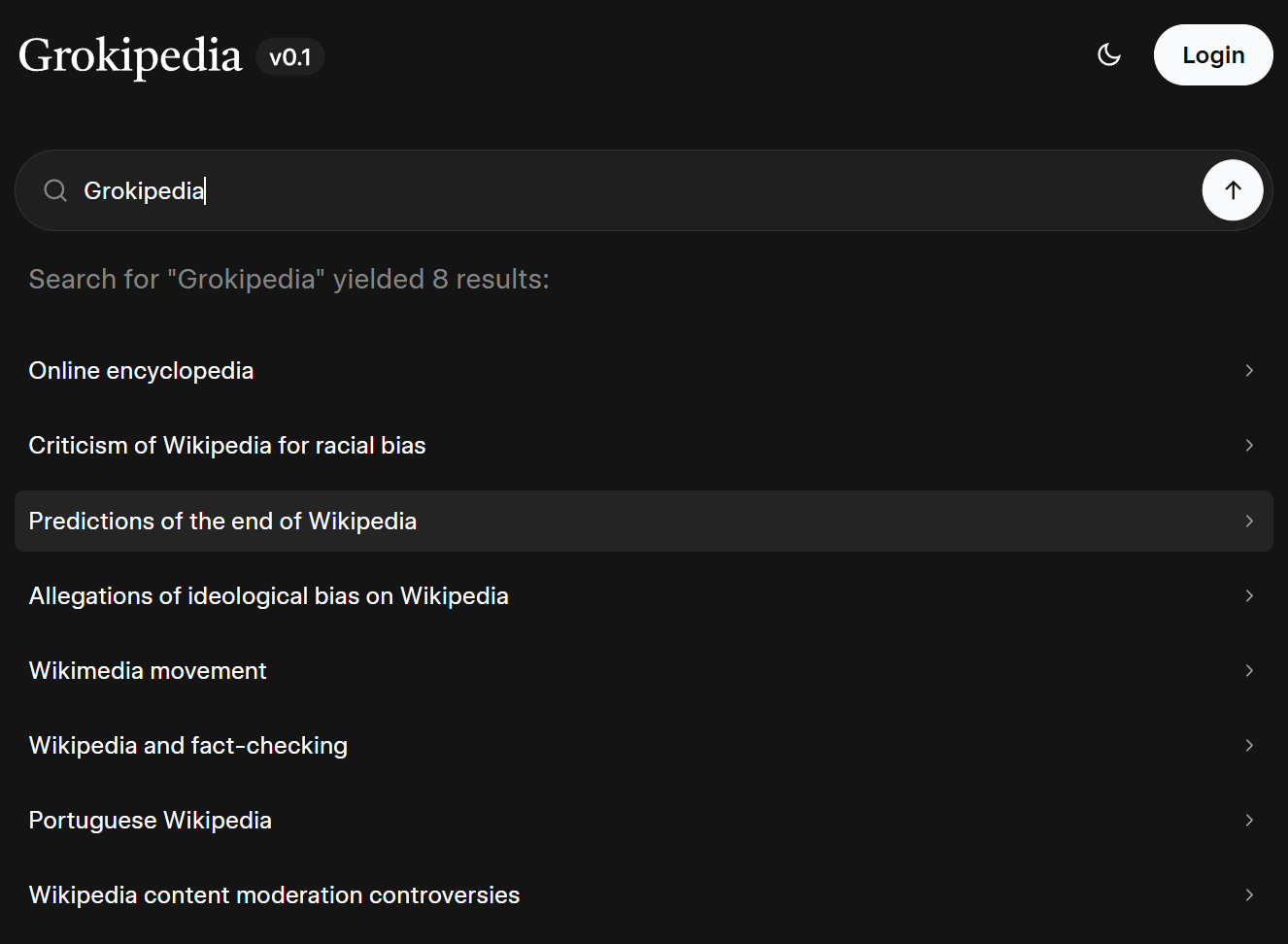Click inside the Grokipedia search field
The height and width of the screenshot is (944, 1288).
(622, 190)
